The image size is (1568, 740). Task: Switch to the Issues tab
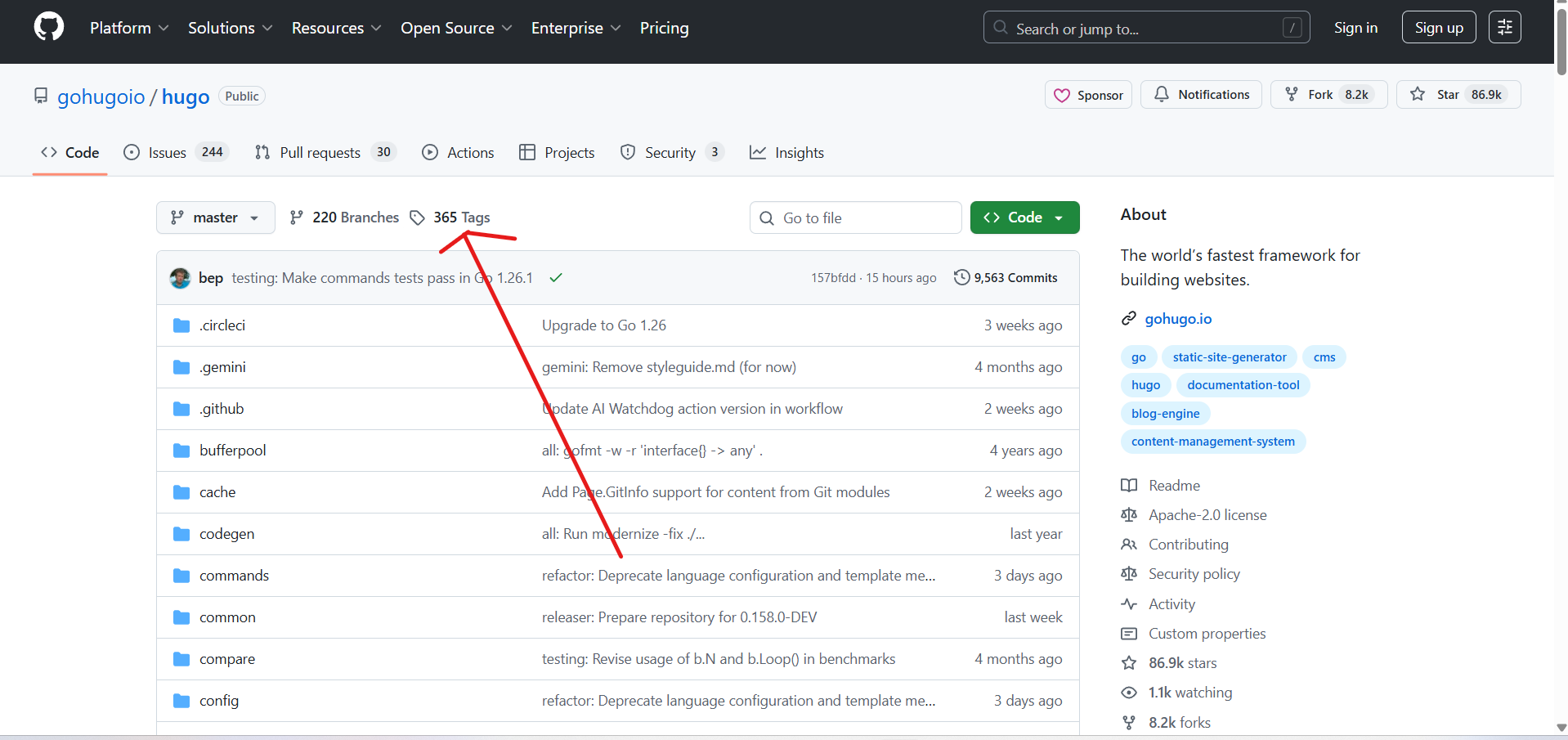point(167,153)
